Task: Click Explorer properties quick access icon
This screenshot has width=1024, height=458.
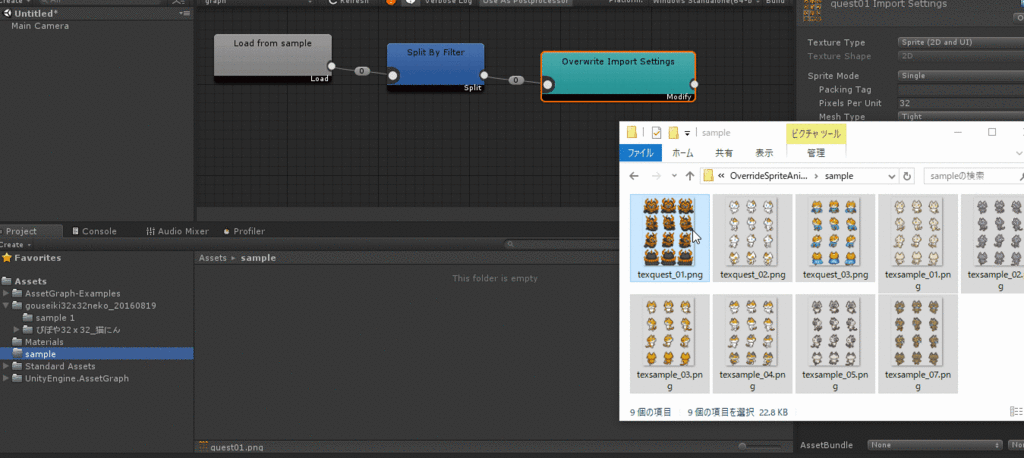Action: click(656, 133)
